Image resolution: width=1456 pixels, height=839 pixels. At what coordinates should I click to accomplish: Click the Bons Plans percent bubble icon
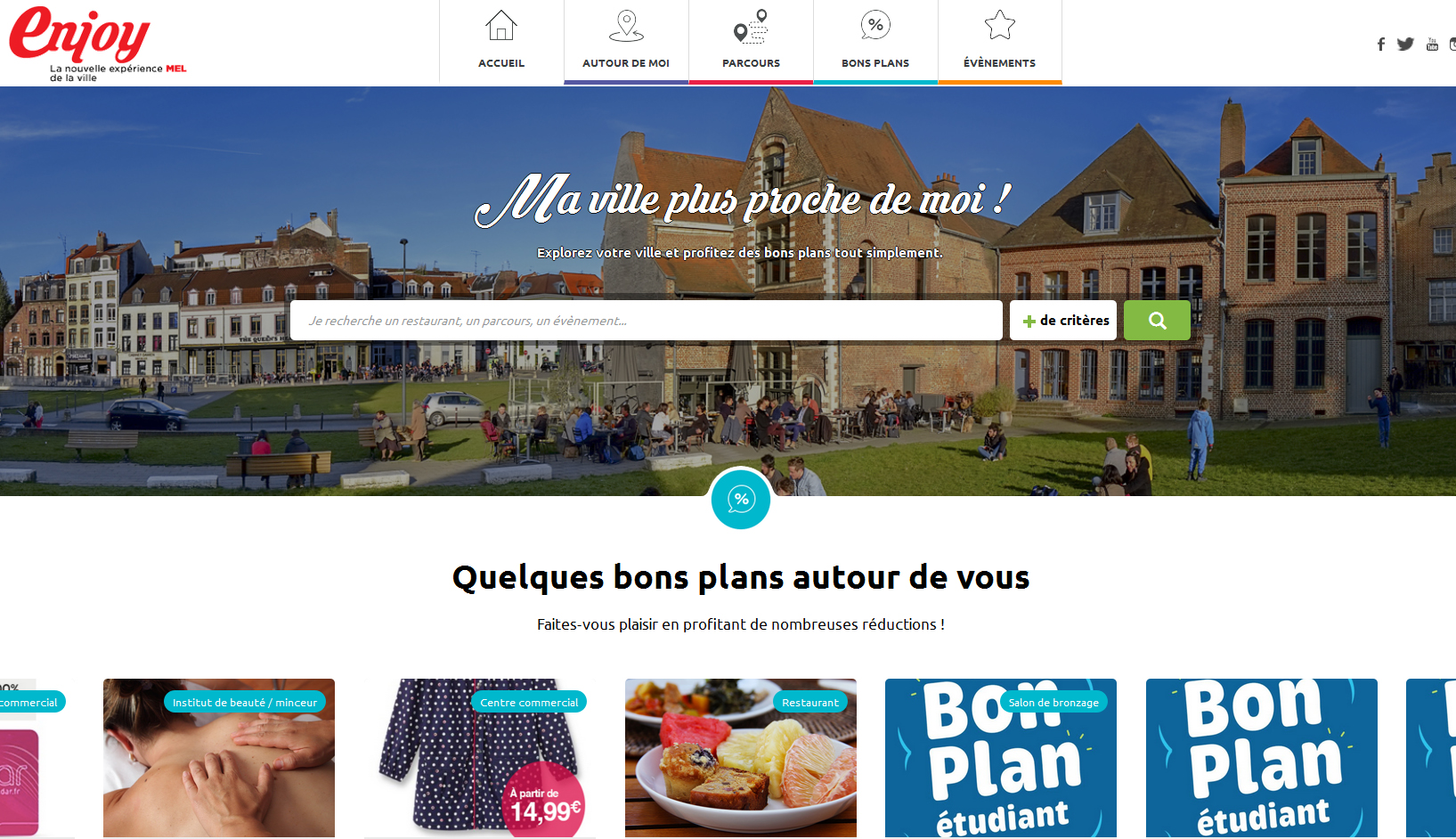coord(875,26)
